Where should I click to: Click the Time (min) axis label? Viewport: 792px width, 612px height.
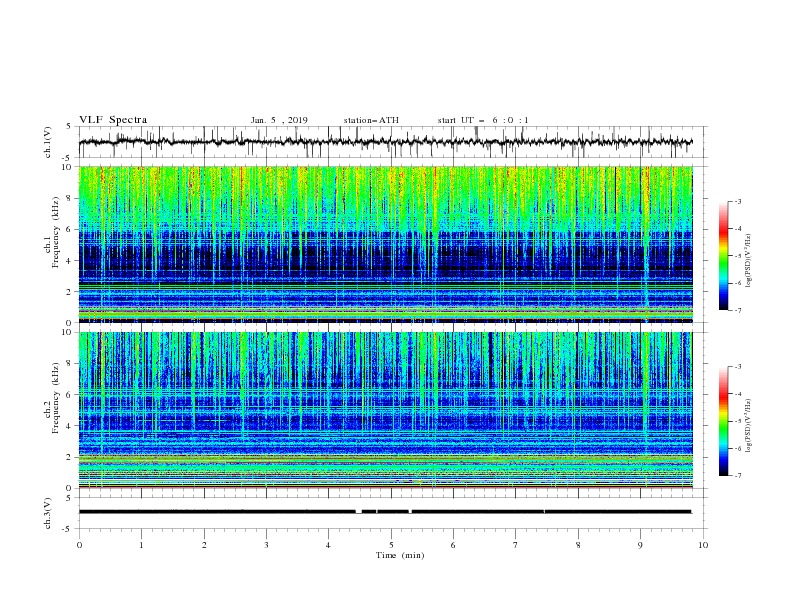[x=400, y=555]
